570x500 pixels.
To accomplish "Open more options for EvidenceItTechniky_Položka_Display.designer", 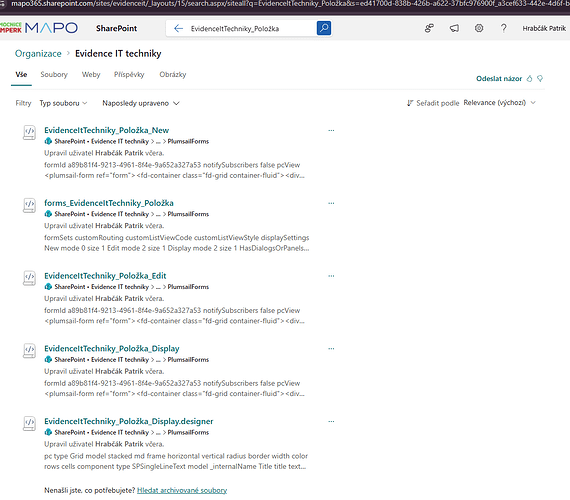I will [x=331, y=421].
